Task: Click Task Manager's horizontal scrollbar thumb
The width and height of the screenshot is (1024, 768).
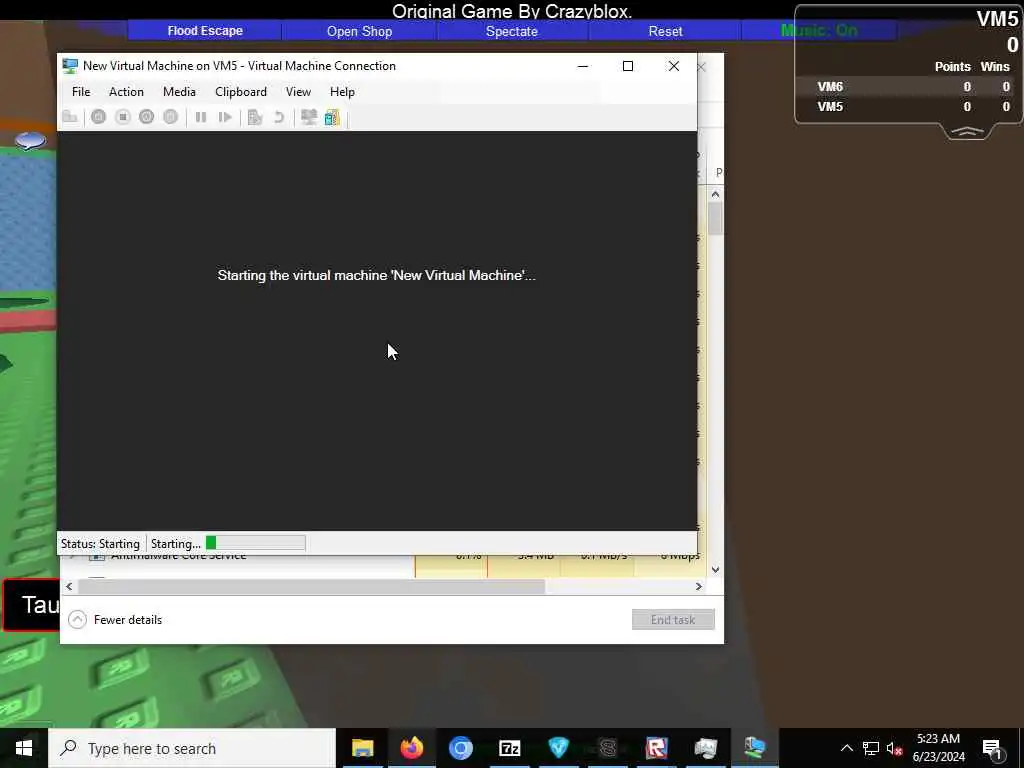Action: click(x=312, y=586)
